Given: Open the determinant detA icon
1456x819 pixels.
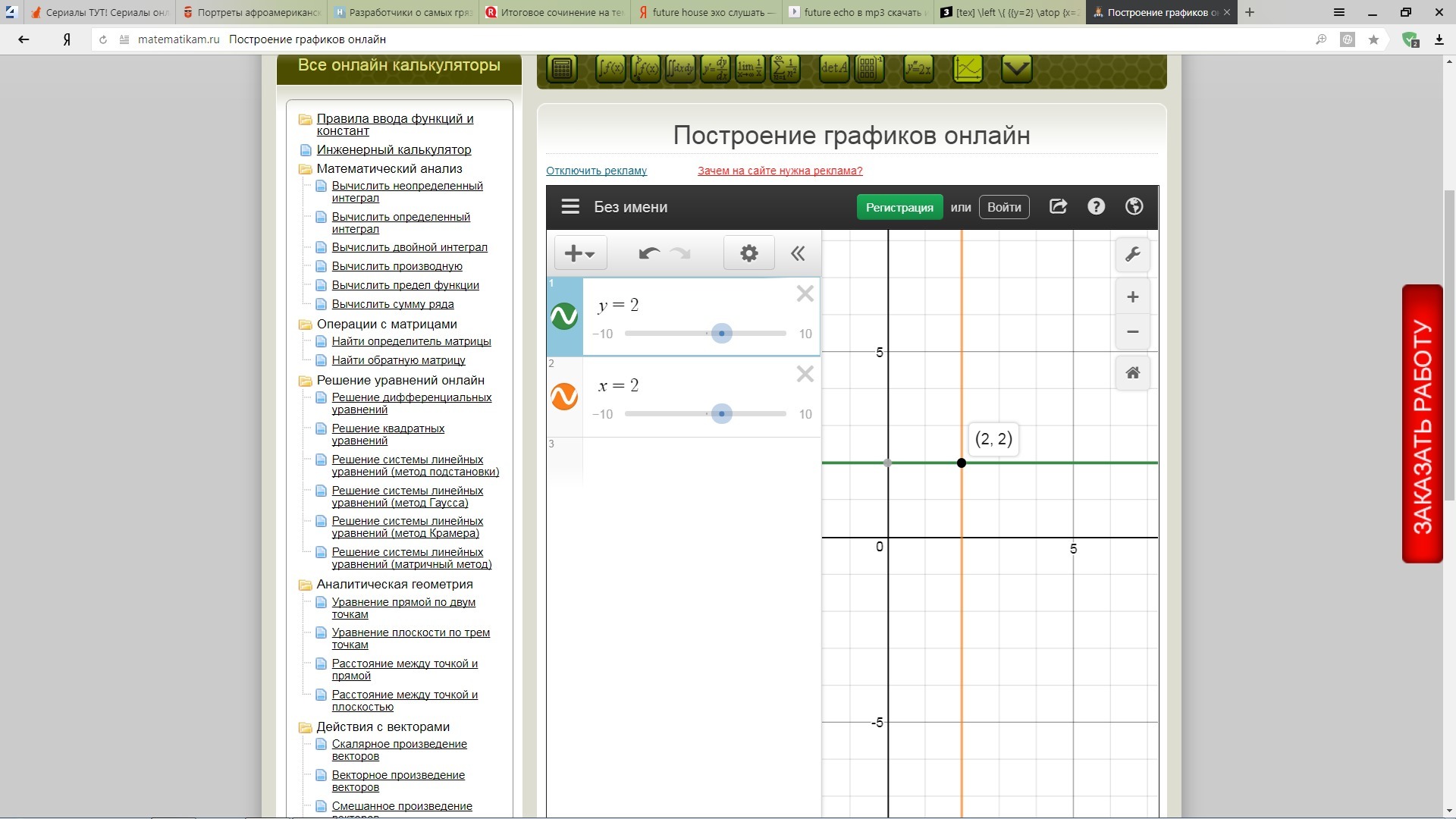Looking at the screenshot, I should coord(834,69).
